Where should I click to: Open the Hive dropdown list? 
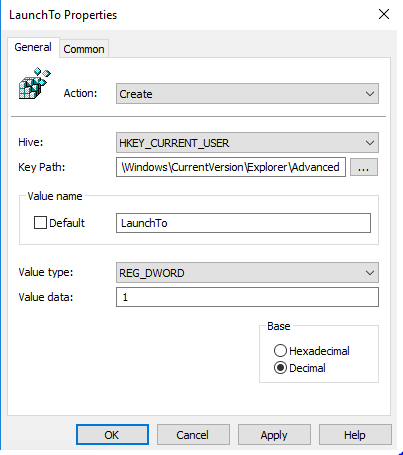pyautogui.click(x=247, y=143)
